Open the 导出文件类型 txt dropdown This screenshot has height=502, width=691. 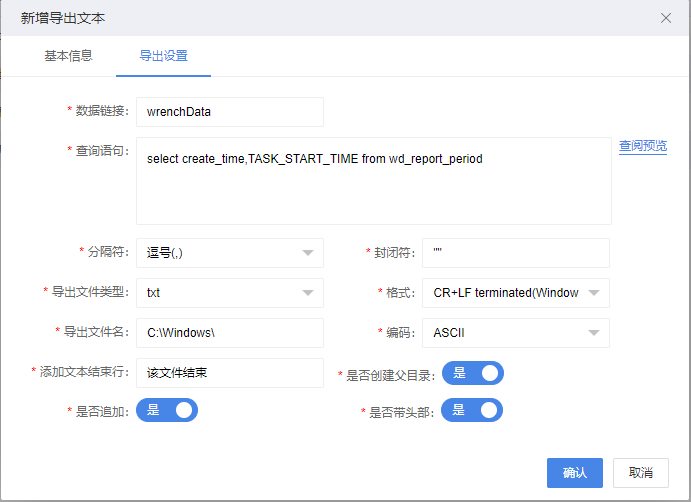229,293
